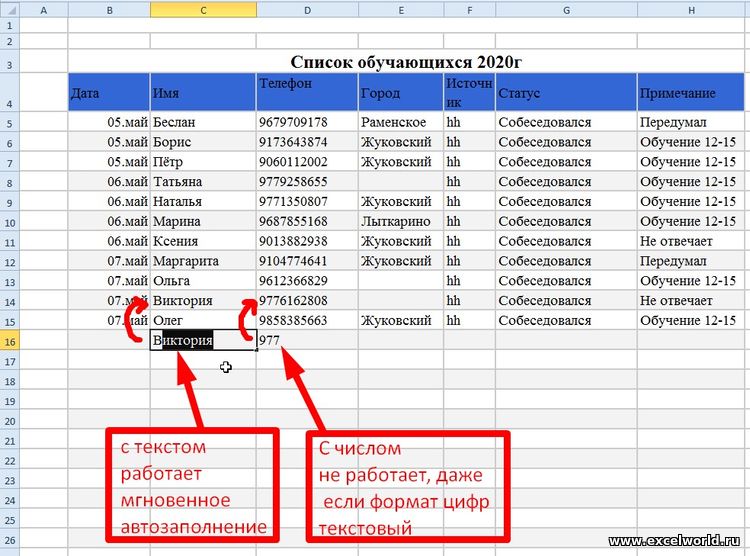The width and height of the screenshot is (750, 556).
Task: Click the select-all corner of the sheet
Action: [10, 10]
